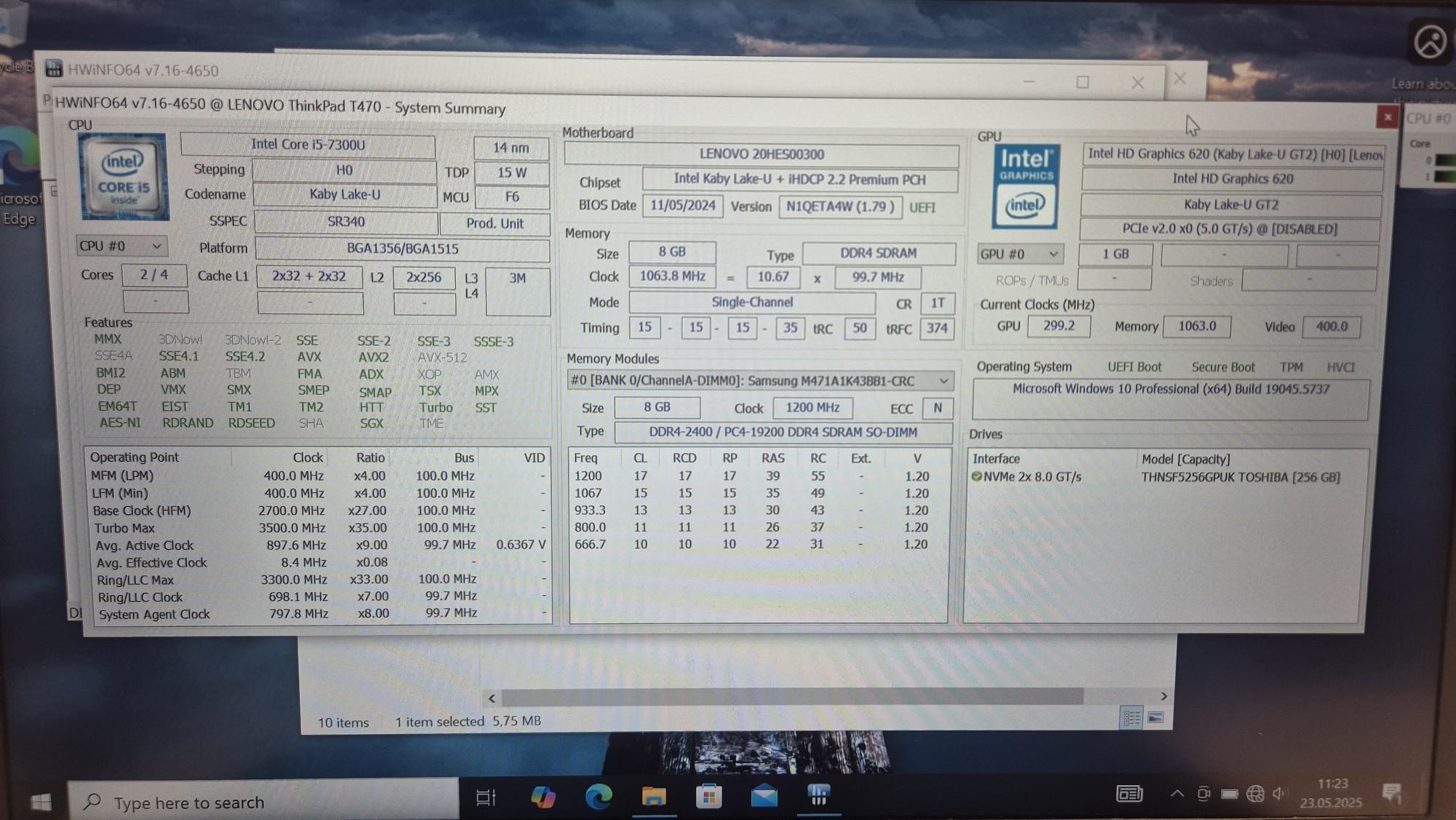The image size is (1456, 820).
Task: Open File Explorer from the taskbar
Action: [x=654, y=796]
